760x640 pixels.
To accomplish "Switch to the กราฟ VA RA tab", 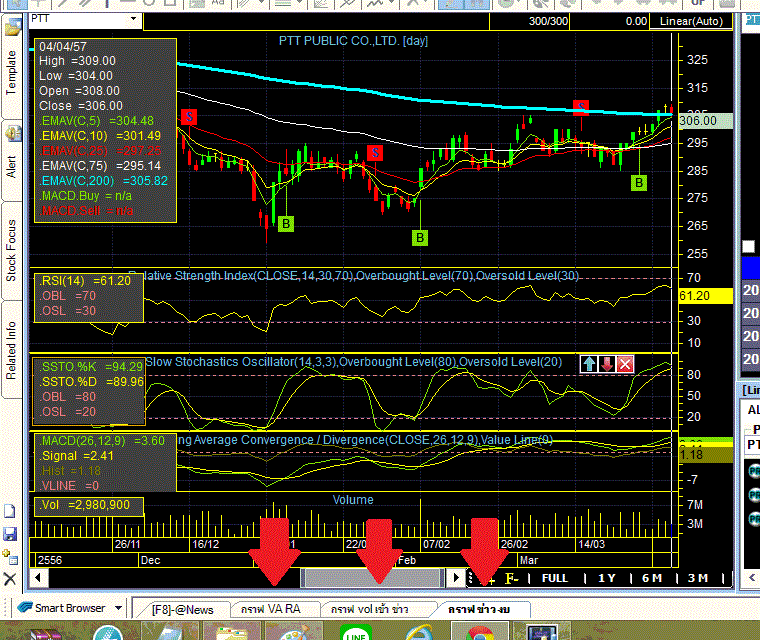I will pos(270,609).
